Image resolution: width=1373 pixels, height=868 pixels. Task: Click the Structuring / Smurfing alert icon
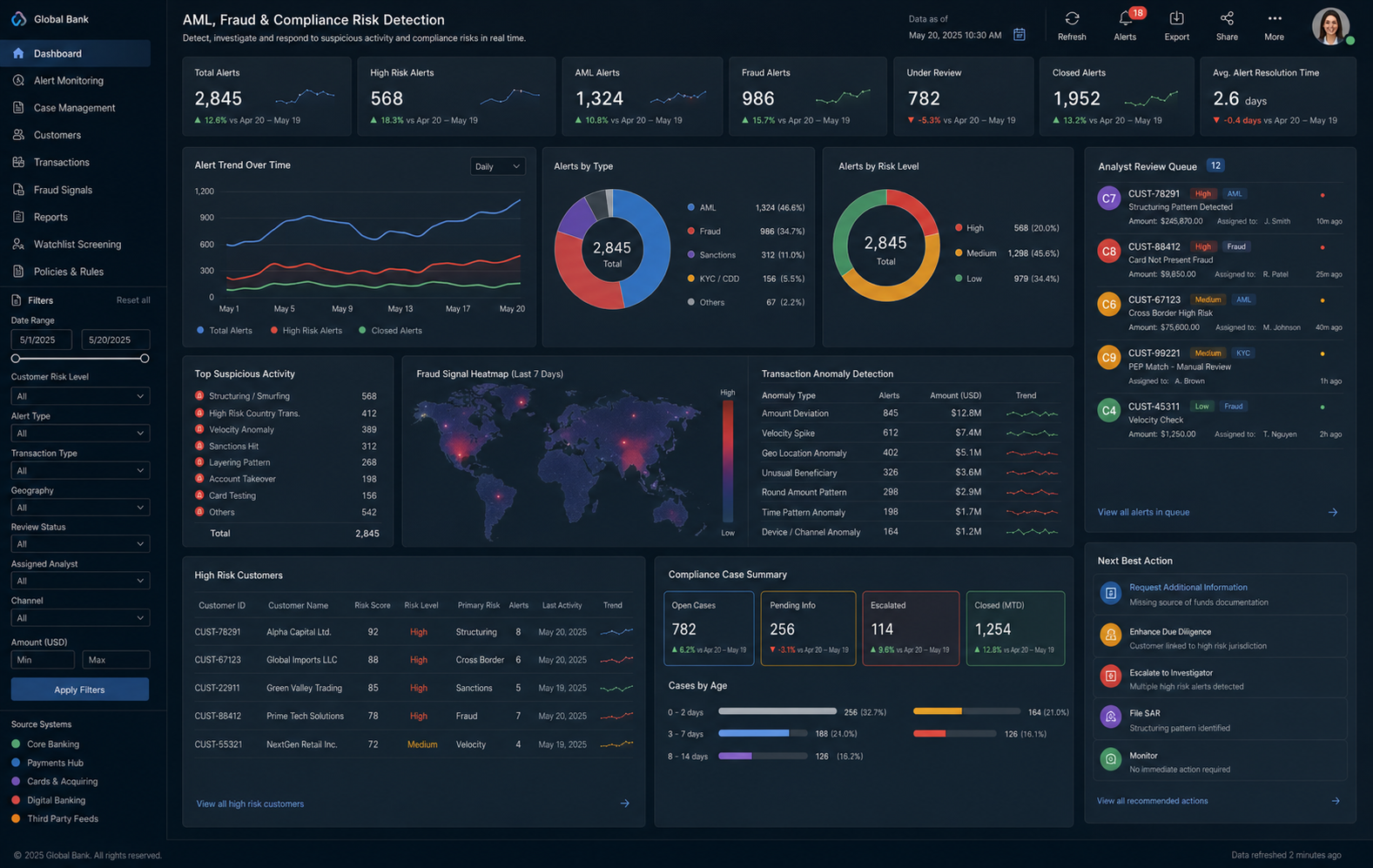[x=199, y=396]
